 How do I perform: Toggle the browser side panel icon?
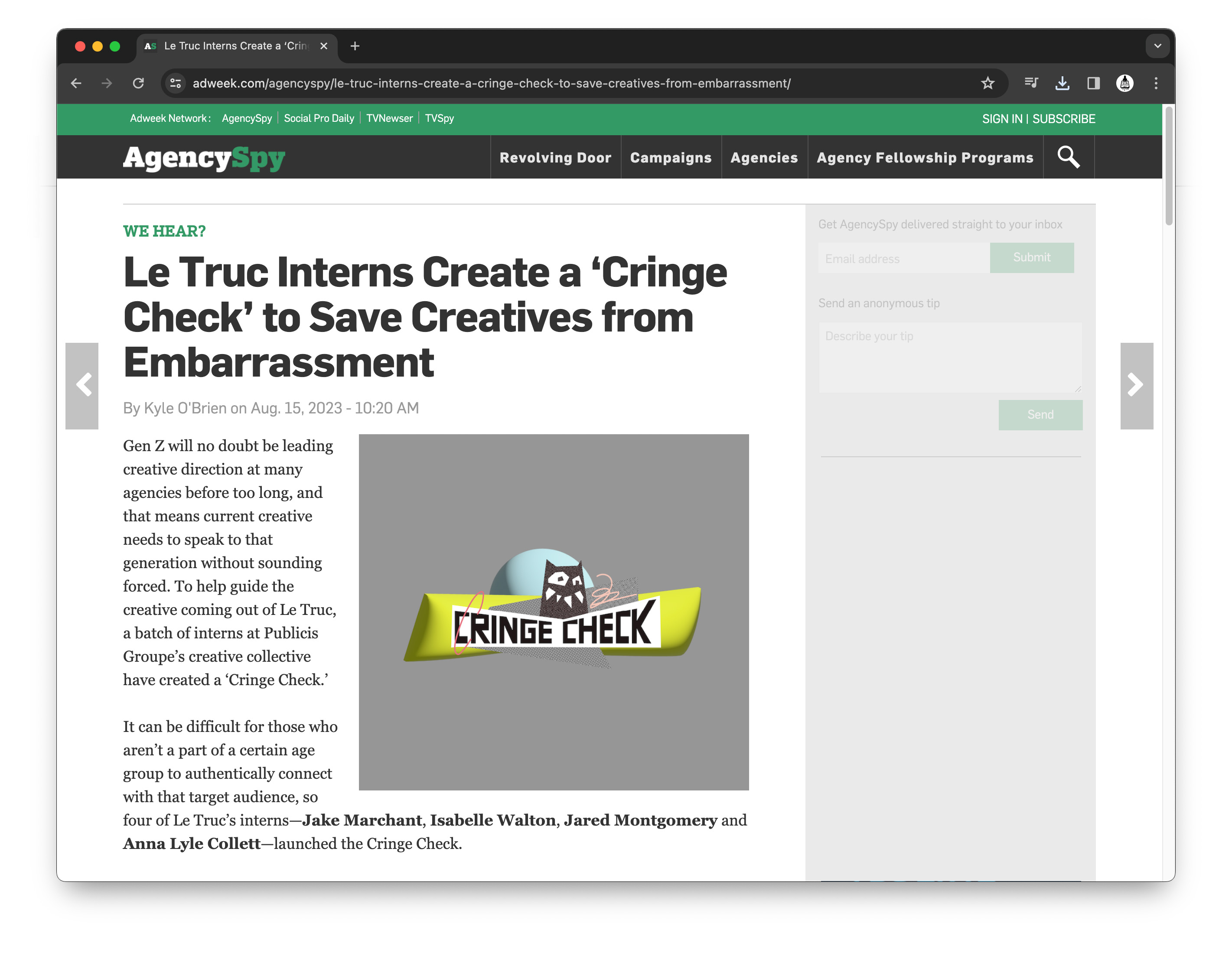(x=1093, y=84)
